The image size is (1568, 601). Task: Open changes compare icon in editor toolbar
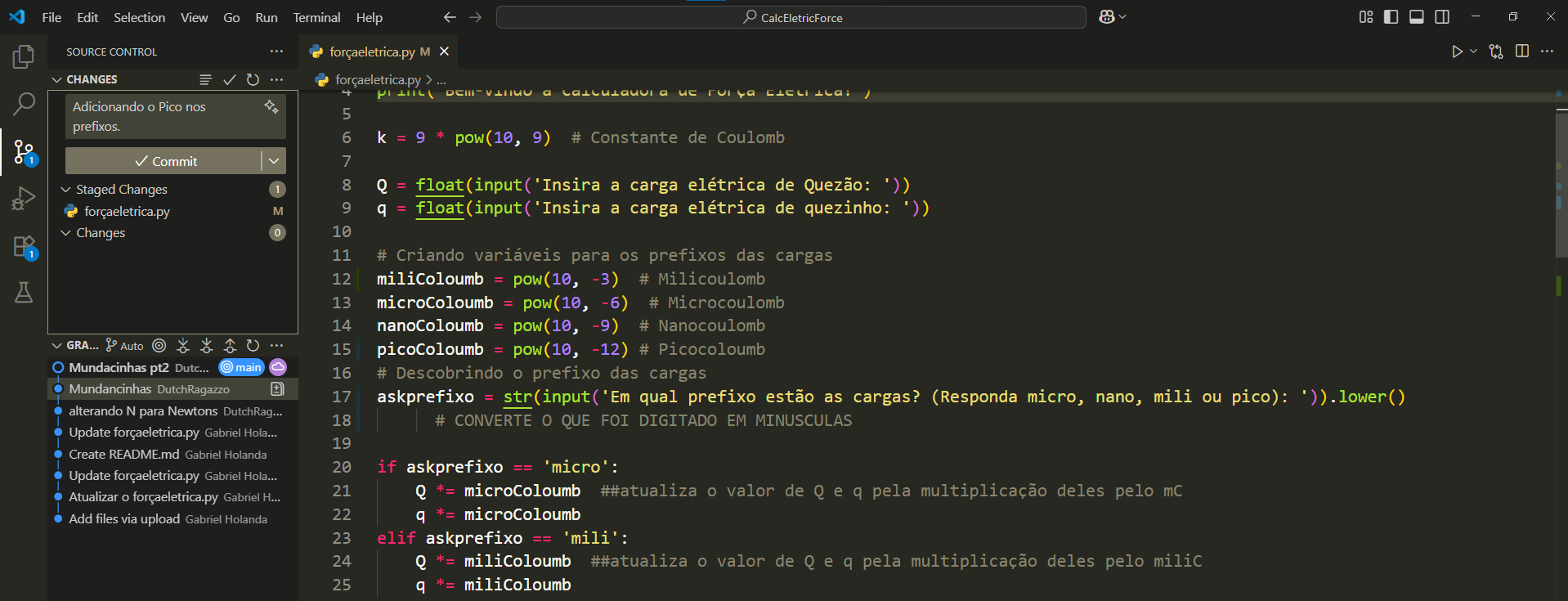[x=1496, y=52]
